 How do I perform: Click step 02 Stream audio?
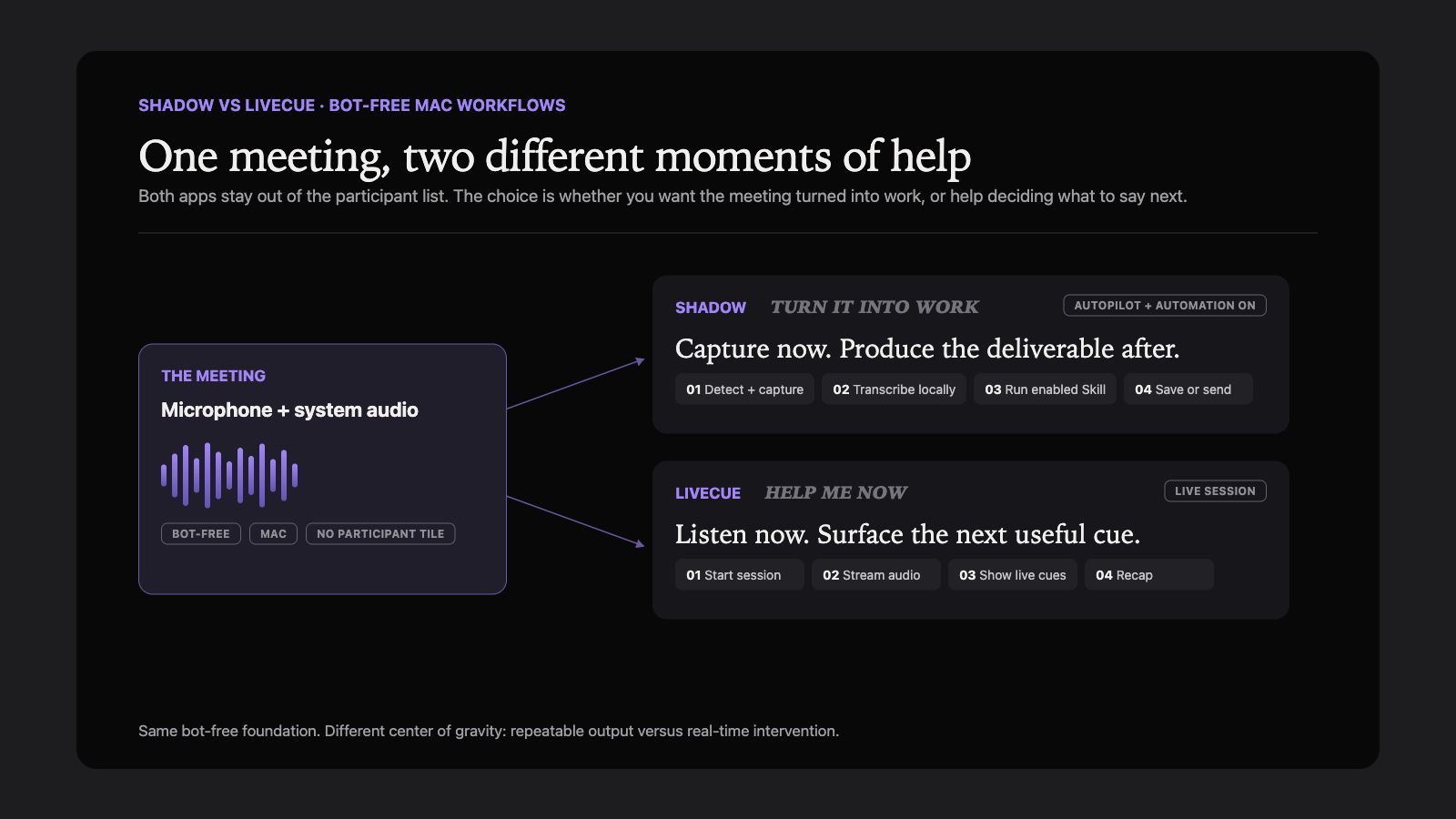[876, 575]
